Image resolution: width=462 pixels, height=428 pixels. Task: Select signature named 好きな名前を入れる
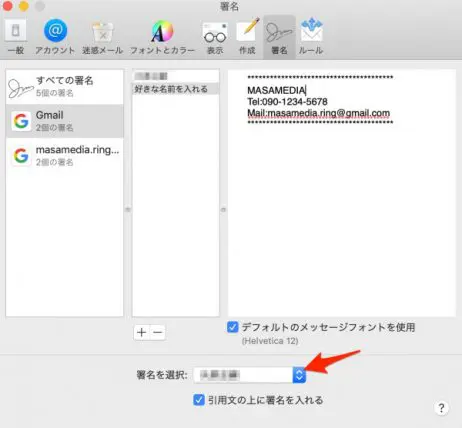coord(176,89)
